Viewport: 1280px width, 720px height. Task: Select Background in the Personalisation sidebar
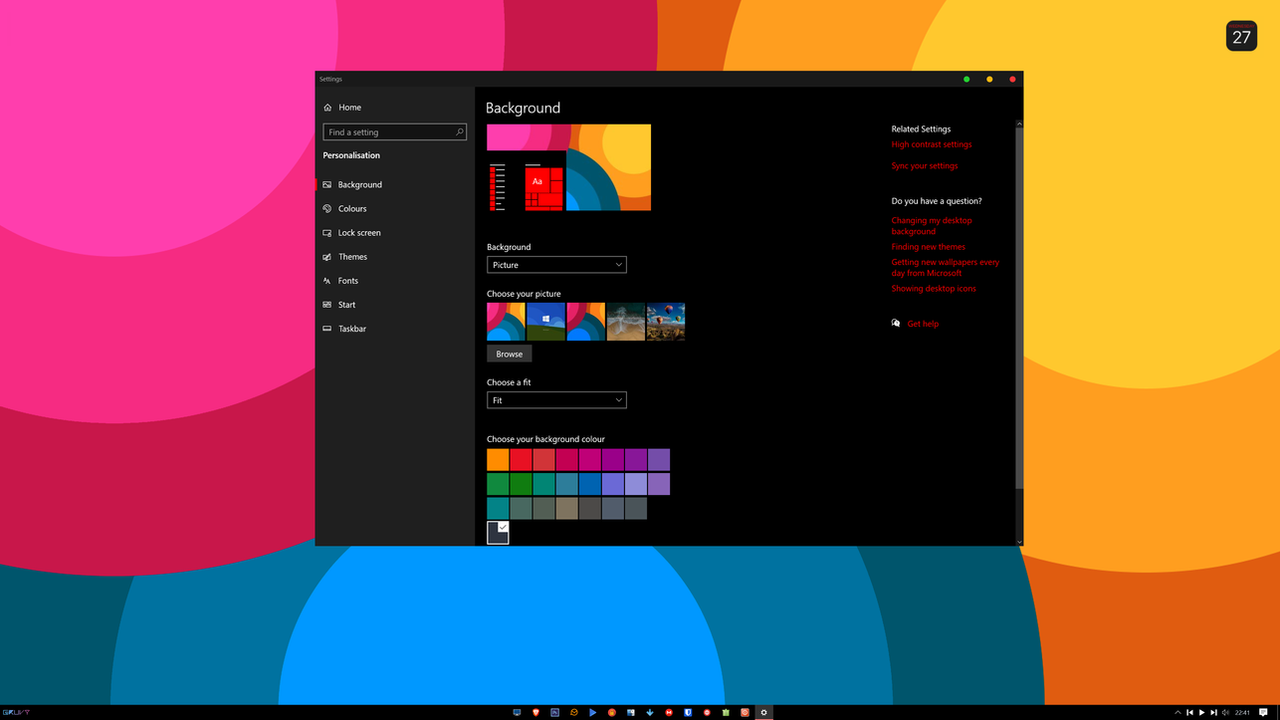[x=395, y=185]
